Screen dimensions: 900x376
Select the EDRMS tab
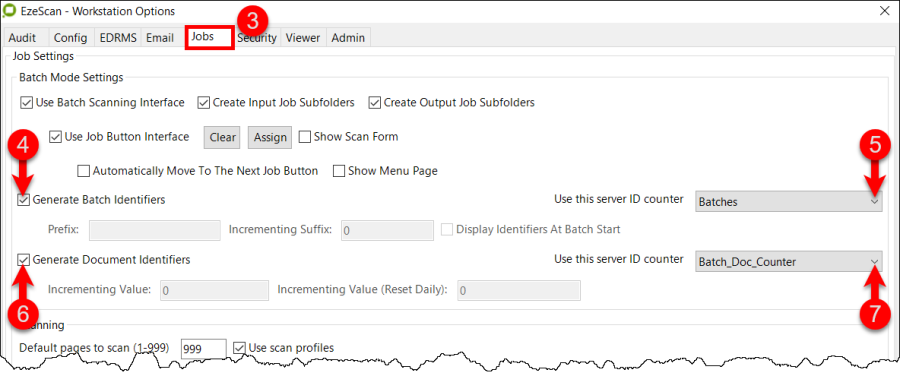pos(118,38)
